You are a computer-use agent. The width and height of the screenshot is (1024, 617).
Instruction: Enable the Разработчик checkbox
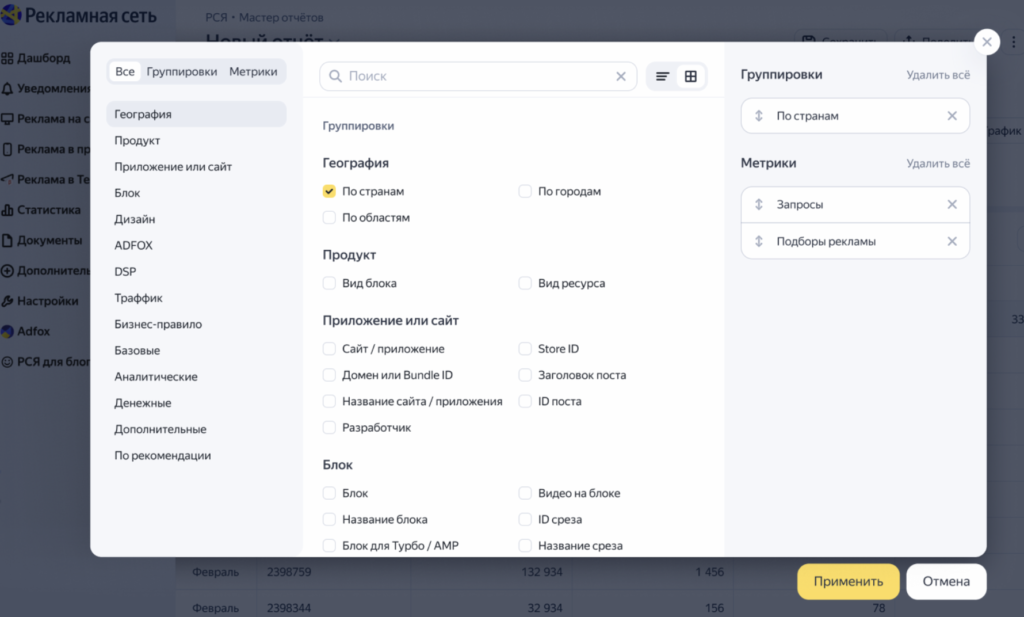coord(329,427)
